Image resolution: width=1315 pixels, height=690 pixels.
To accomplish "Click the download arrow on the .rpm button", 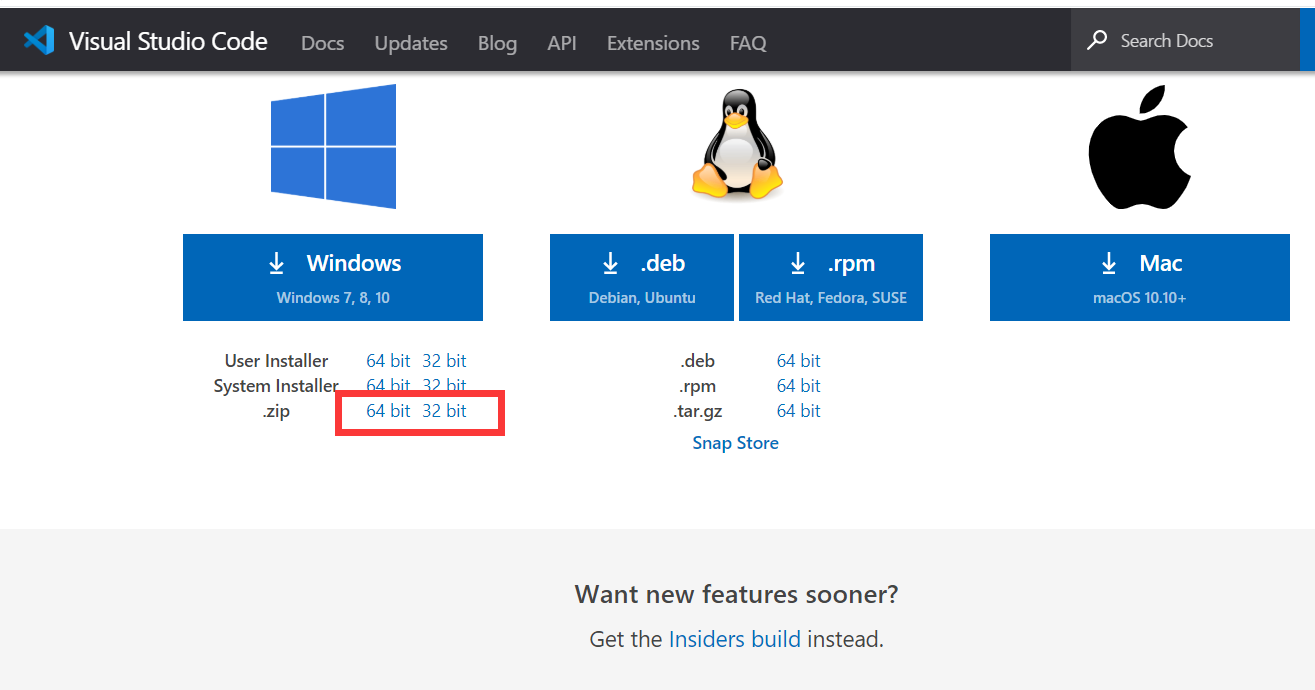I will (x=797, y=263).
